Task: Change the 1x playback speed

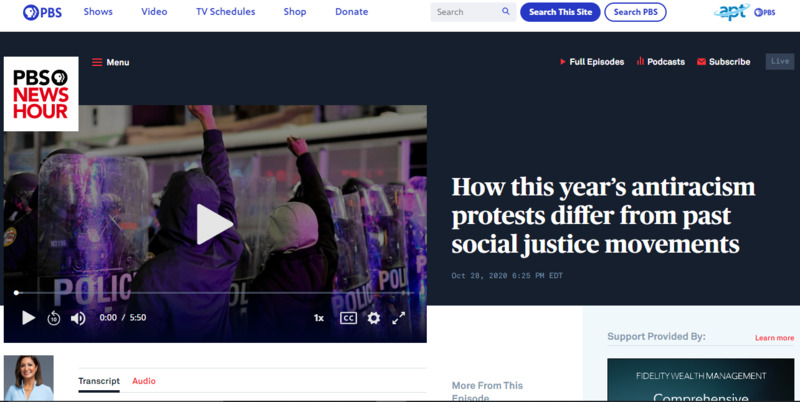Action: coord(319,318)
